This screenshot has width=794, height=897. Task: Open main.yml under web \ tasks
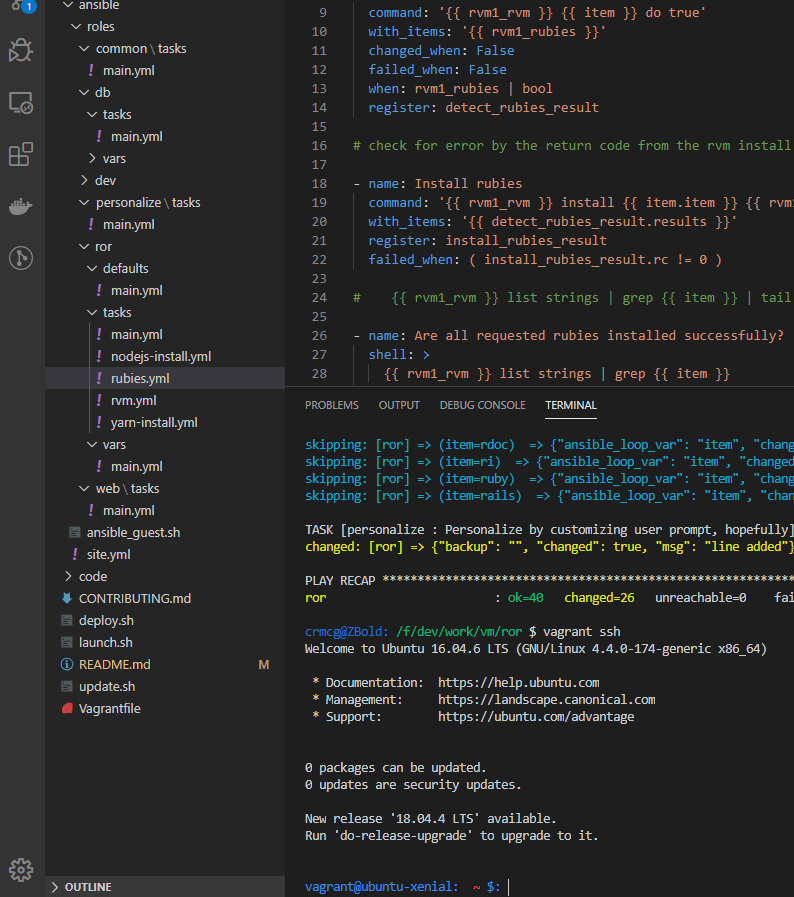[x=129, y=510]
